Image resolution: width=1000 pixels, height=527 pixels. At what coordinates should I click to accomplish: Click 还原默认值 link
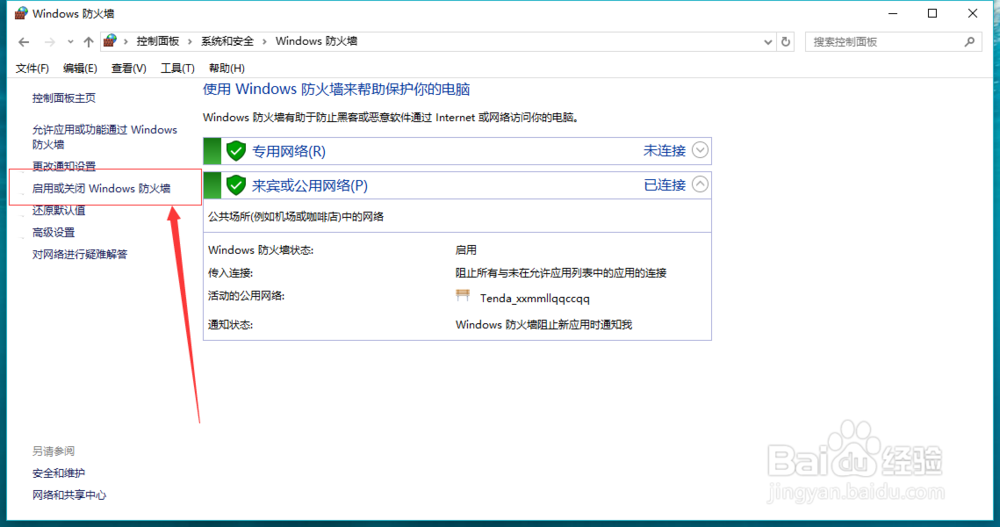59,210
